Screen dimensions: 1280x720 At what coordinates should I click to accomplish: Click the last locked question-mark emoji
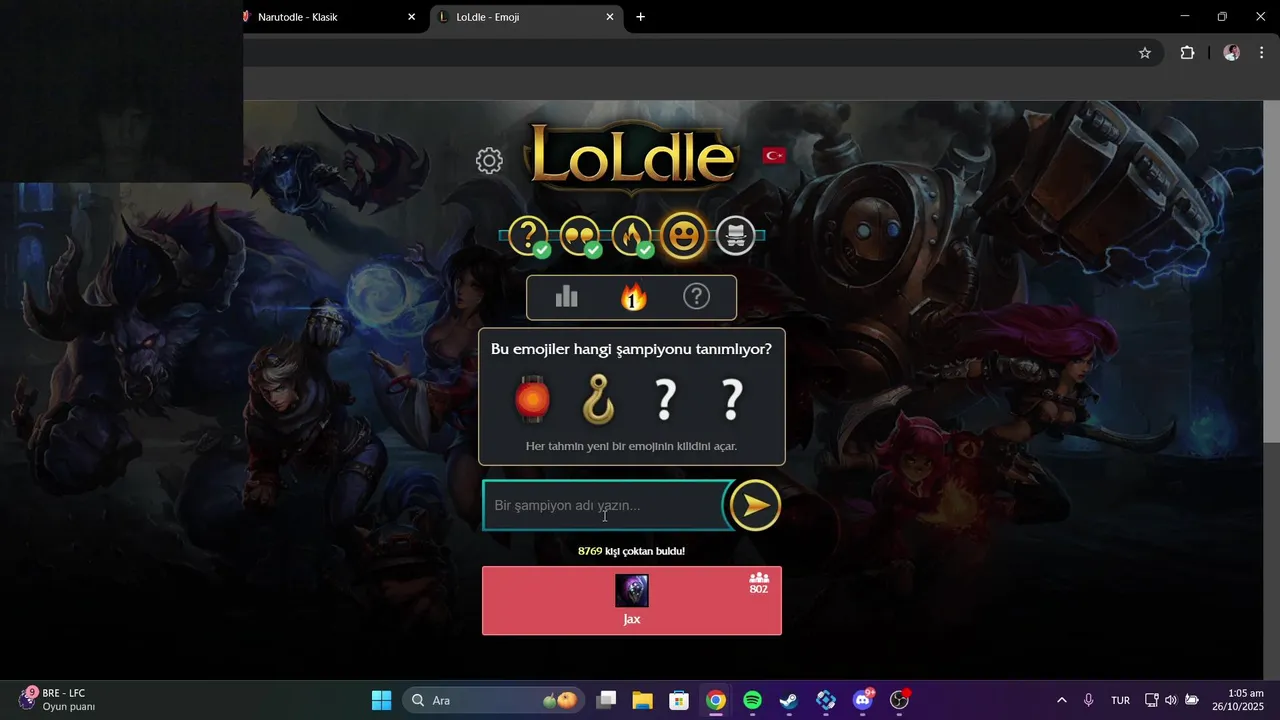click(732, 399)
